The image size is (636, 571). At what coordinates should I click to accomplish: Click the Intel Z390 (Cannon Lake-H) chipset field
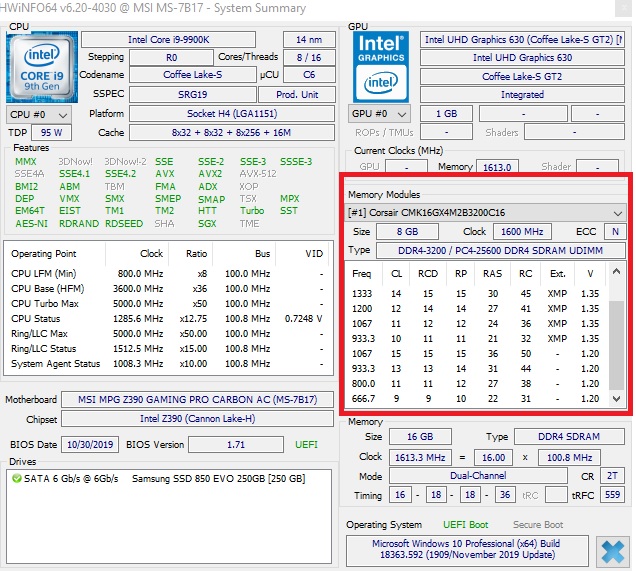tap(198, 419)
